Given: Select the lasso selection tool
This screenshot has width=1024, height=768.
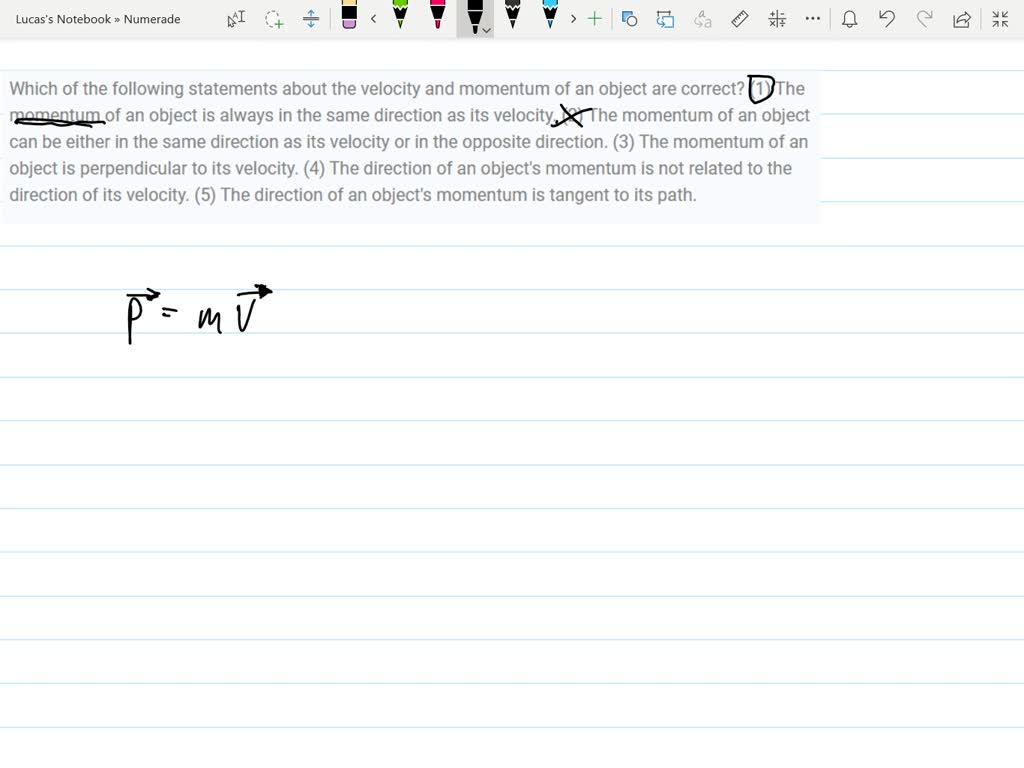Looking at the screenshot, I should click(274, 18).
